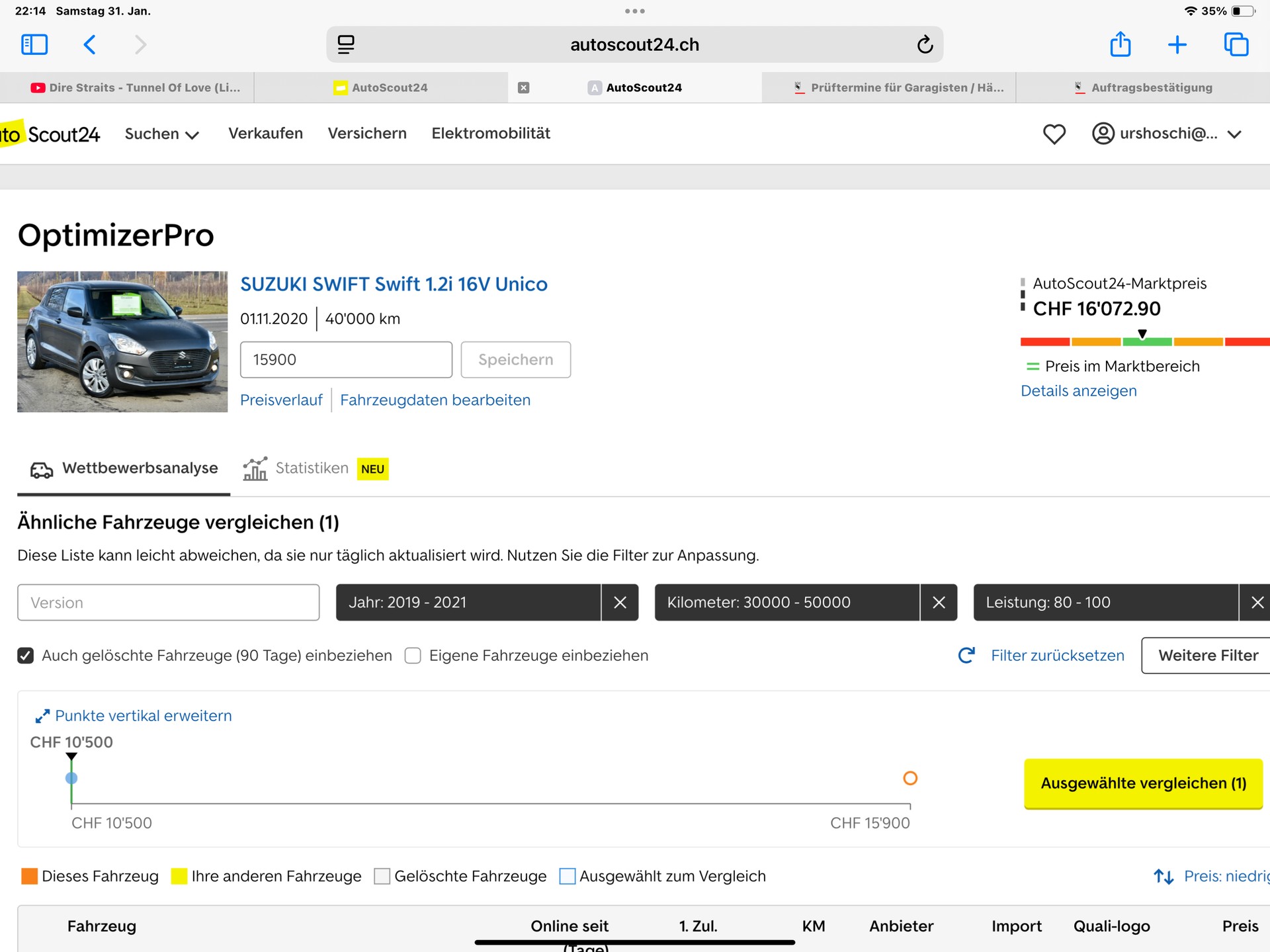The height and width of the screenshot is (952, 1270).
Task: Toggle the 'Gelöschte Fahrzeuge' legend box
Action: coord(382,877)
